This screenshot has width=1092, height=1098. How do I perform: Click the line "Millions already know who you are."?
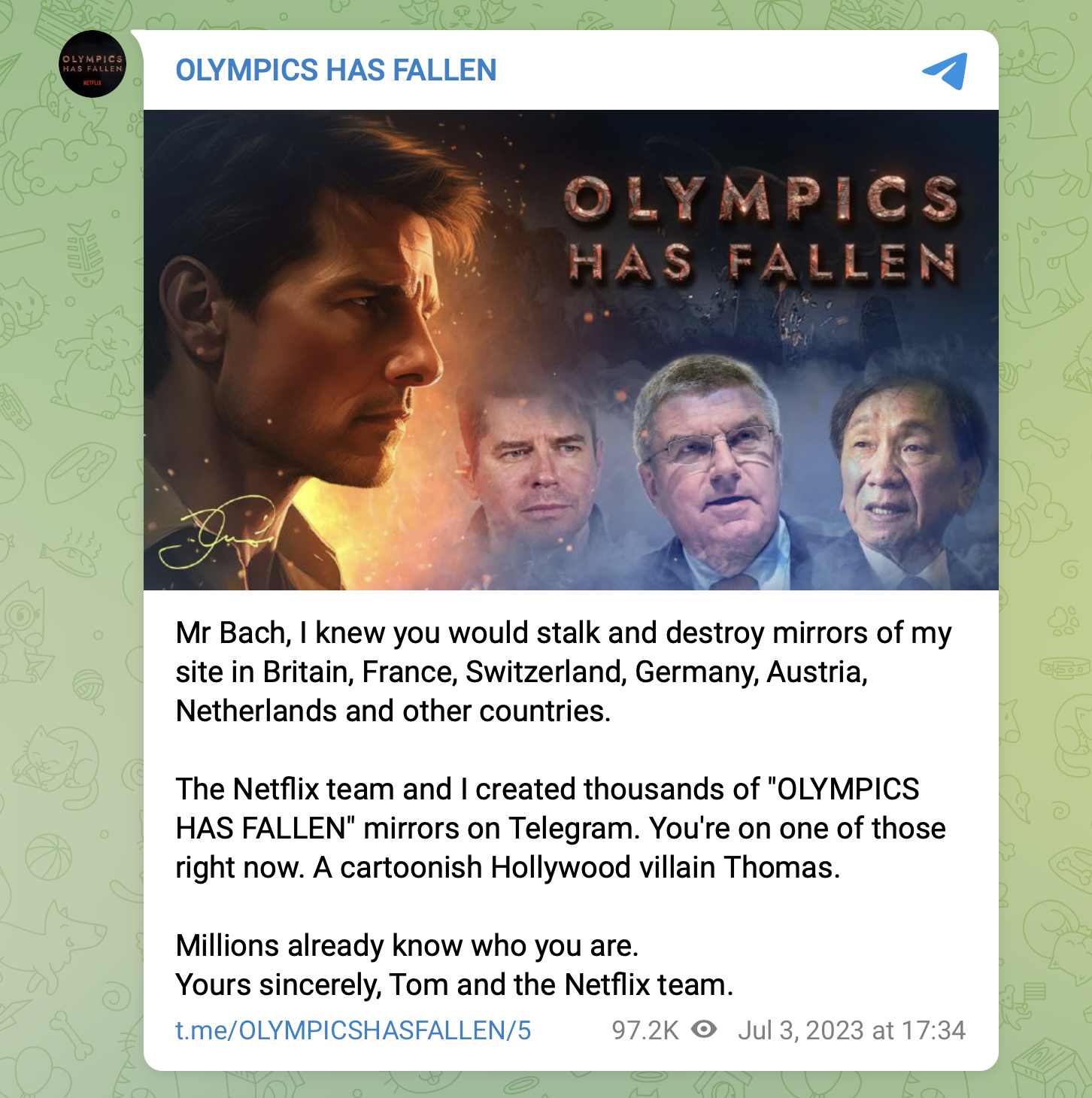pyautogui.click(x=407, y=945)
